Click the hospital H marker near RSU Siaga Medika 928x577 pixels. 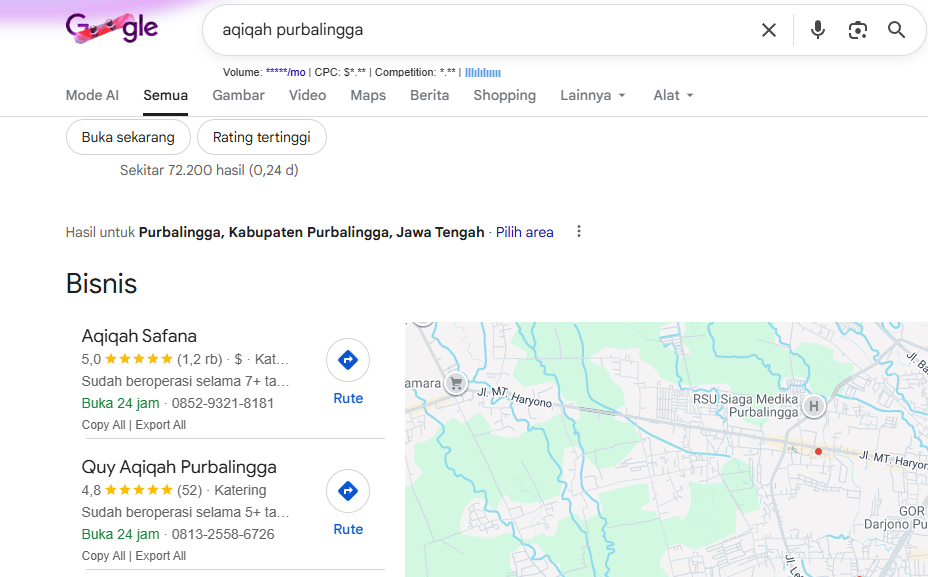tap(813, 406)
